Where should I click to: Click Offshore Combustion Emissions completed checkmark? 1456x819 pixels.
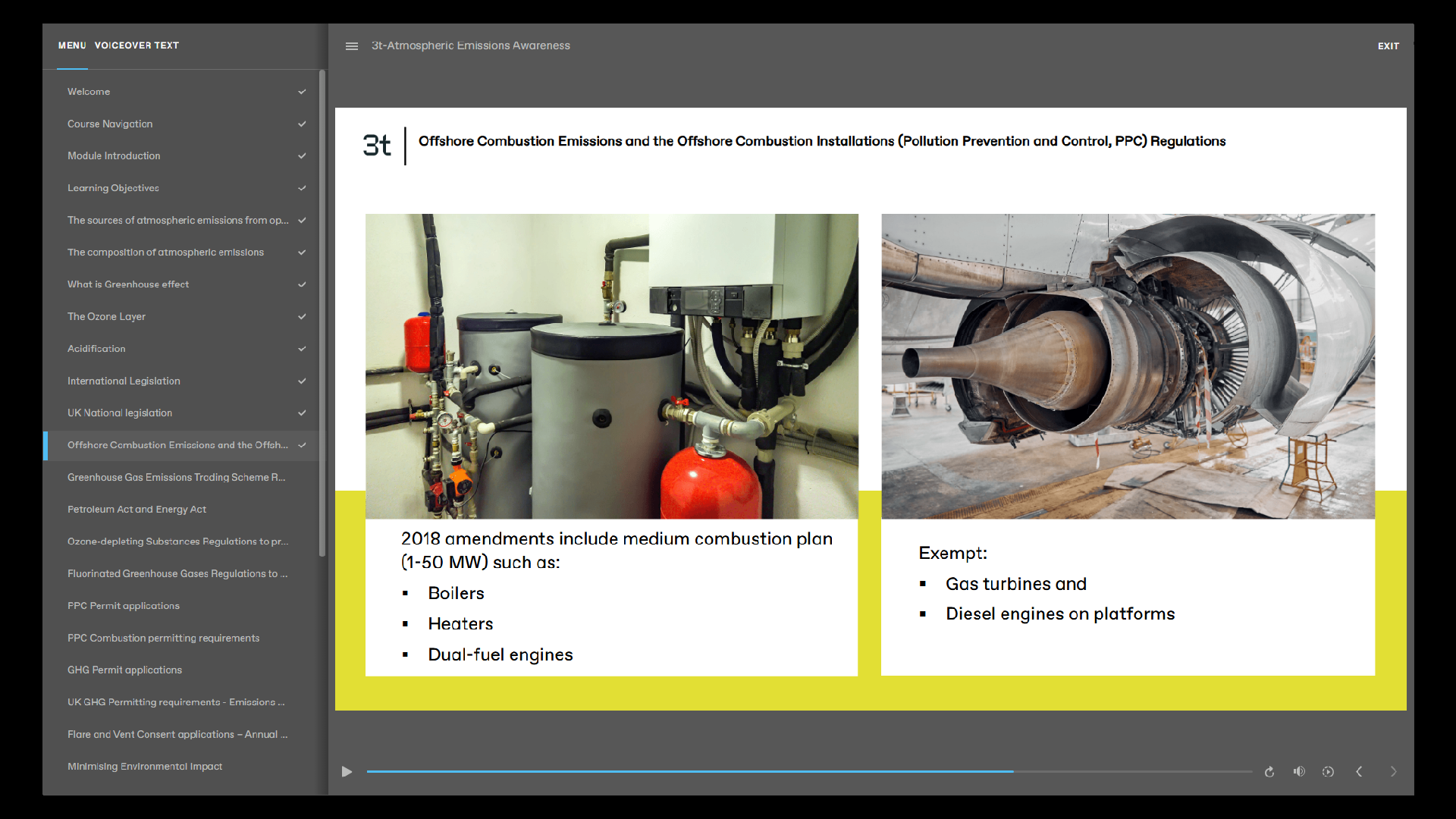click(302, 445)
